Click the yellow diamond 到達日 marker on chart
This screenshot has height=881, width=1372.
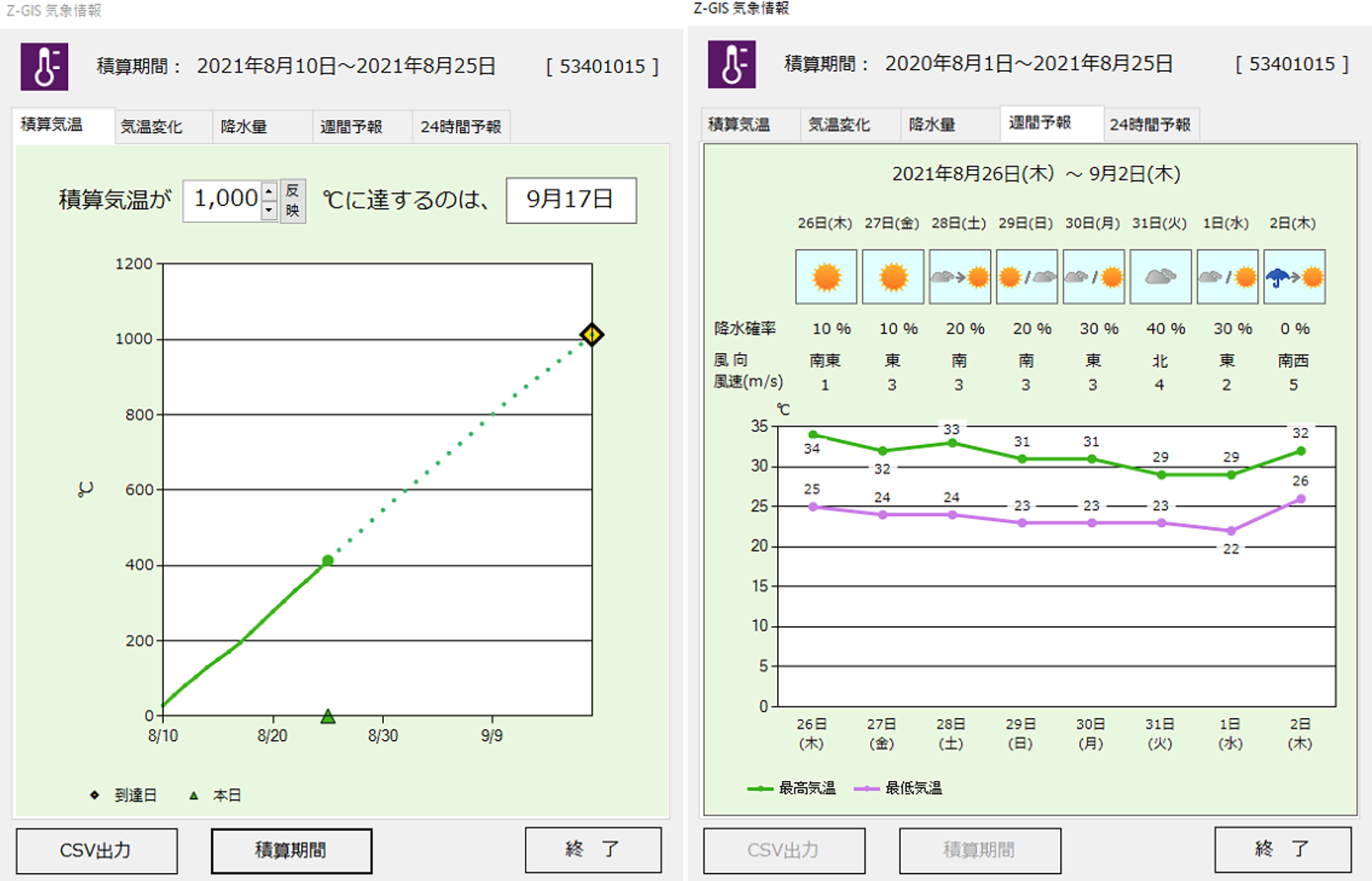tap(592, 335)
